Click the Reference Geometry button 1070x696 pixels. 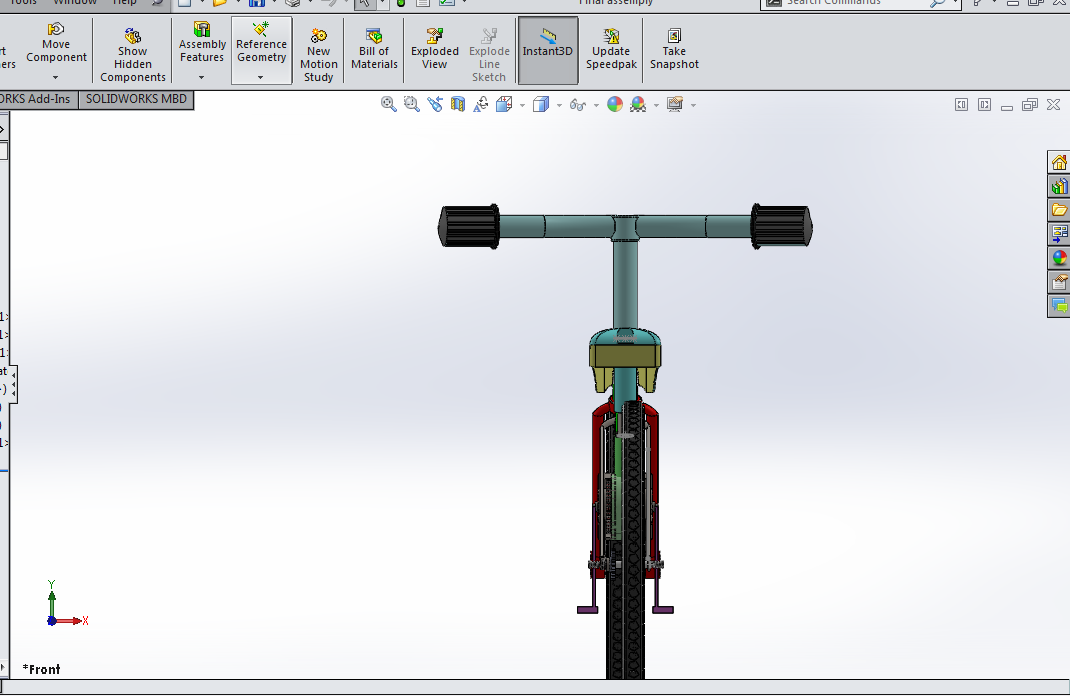(261, 42)
